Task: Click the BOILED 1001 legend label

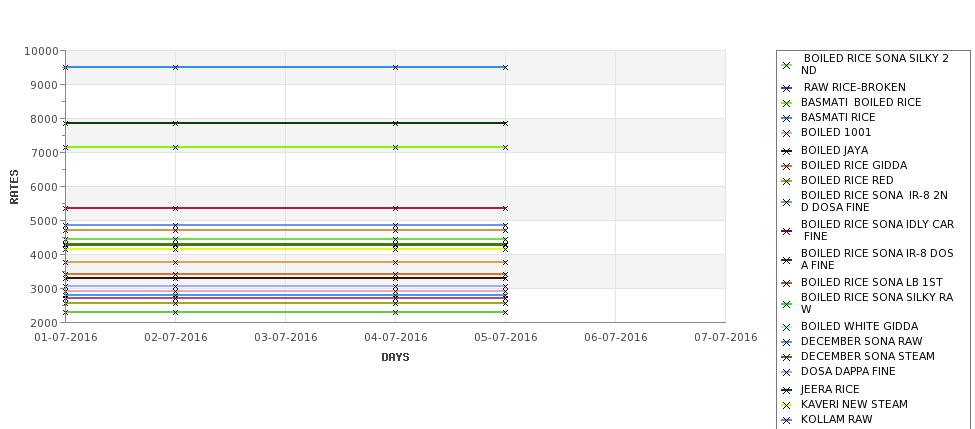Action: coord(836,132)
